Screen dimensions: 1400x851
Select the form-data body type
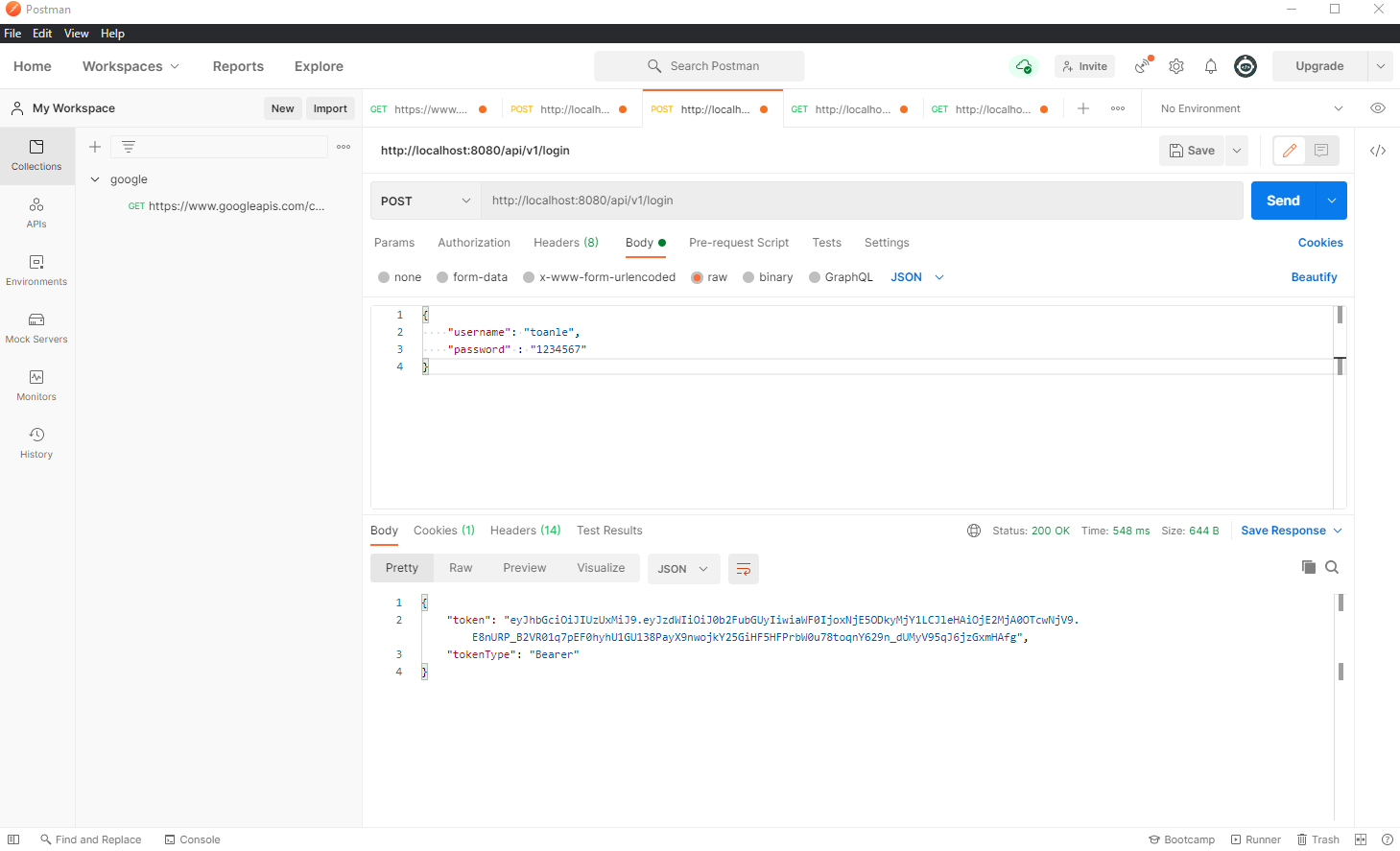pyautogui.click(x=472, y=276)
